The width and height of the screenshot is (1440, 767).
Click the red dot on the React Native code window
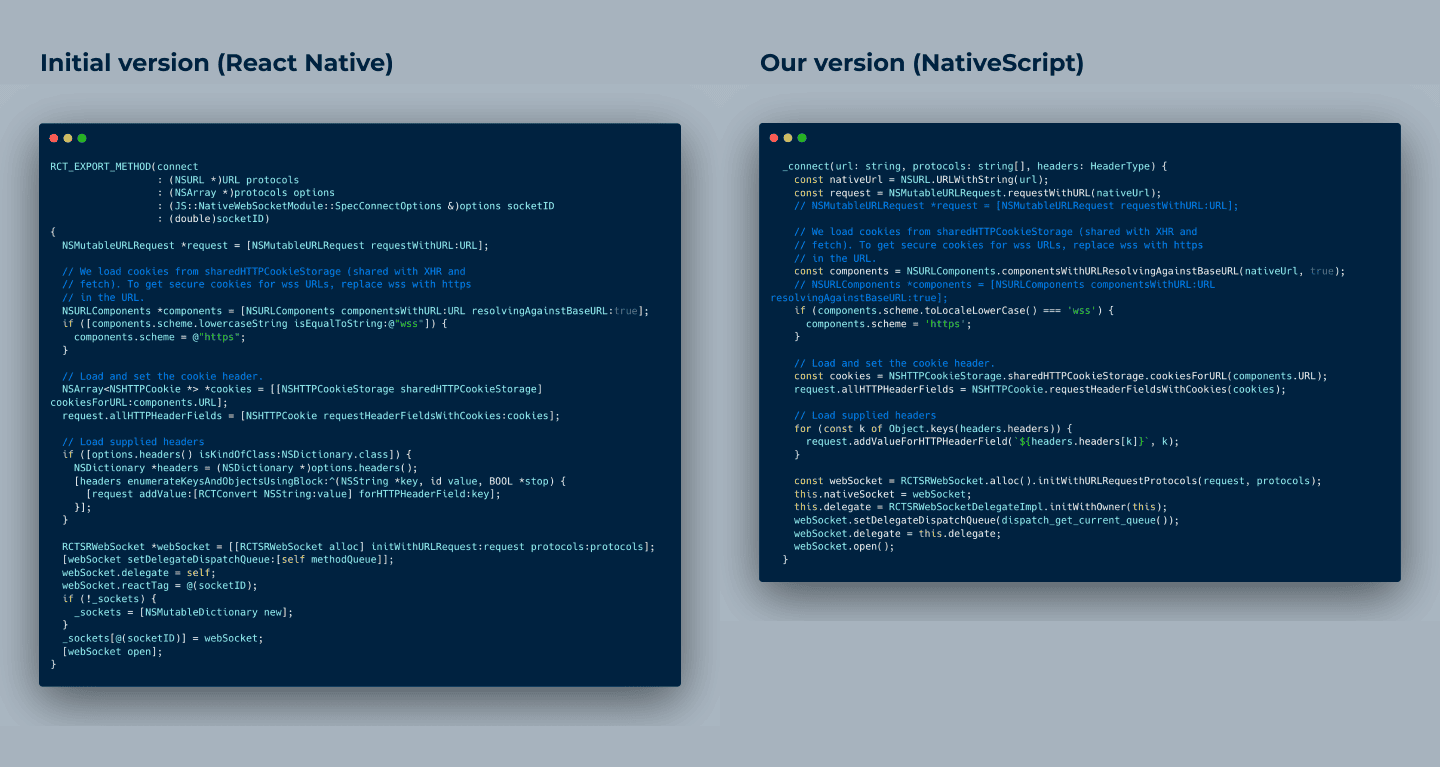pos(54,138)
